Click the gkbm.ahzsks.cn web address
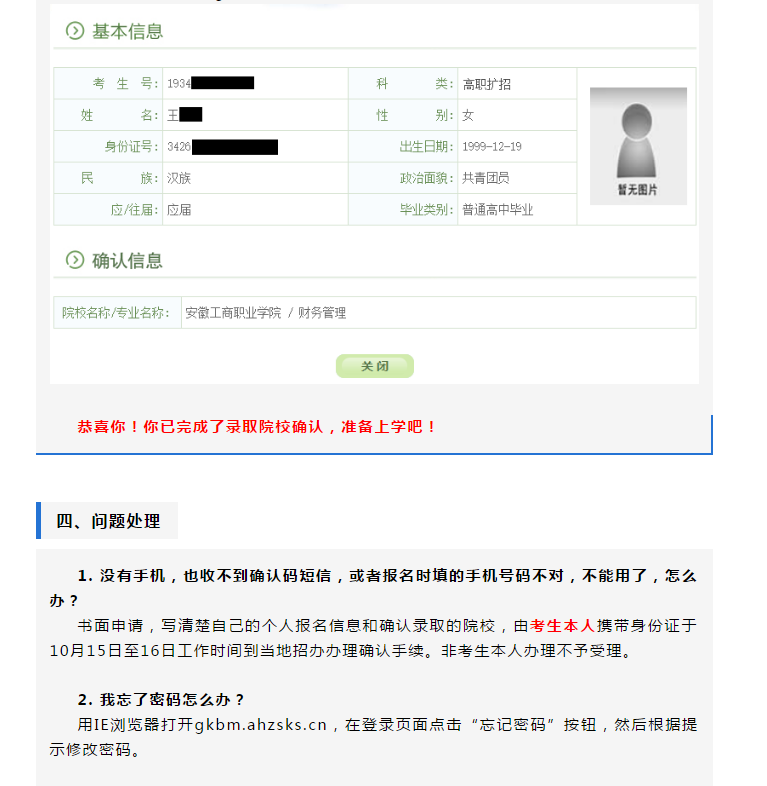The width and height of the screenshot is (767, 786). tap(260, 724)
